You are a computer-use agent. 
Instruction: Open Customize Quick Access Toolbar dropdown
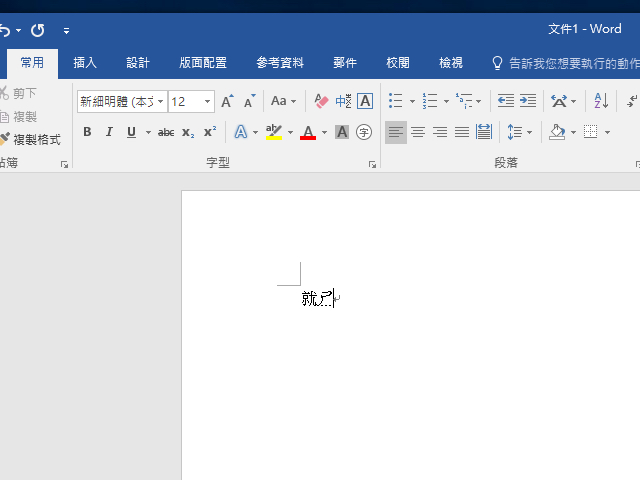(x=66, y=31)
